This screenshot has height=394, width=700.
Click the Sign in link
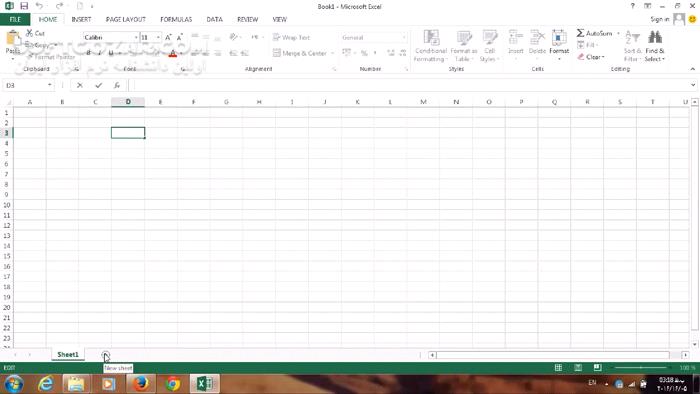(659, 19)
